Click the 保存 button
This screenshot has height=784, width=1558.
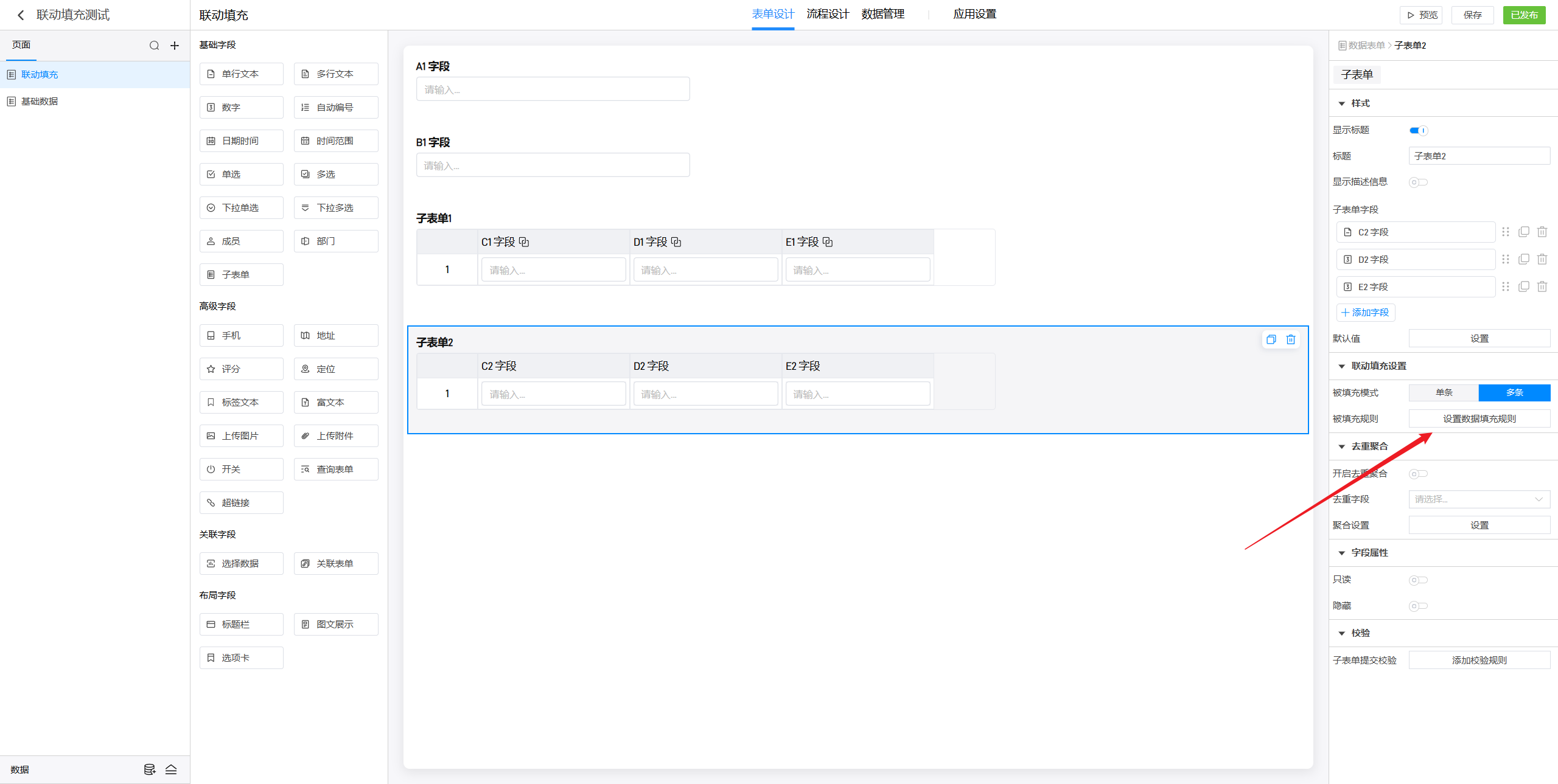(1472, 15)
